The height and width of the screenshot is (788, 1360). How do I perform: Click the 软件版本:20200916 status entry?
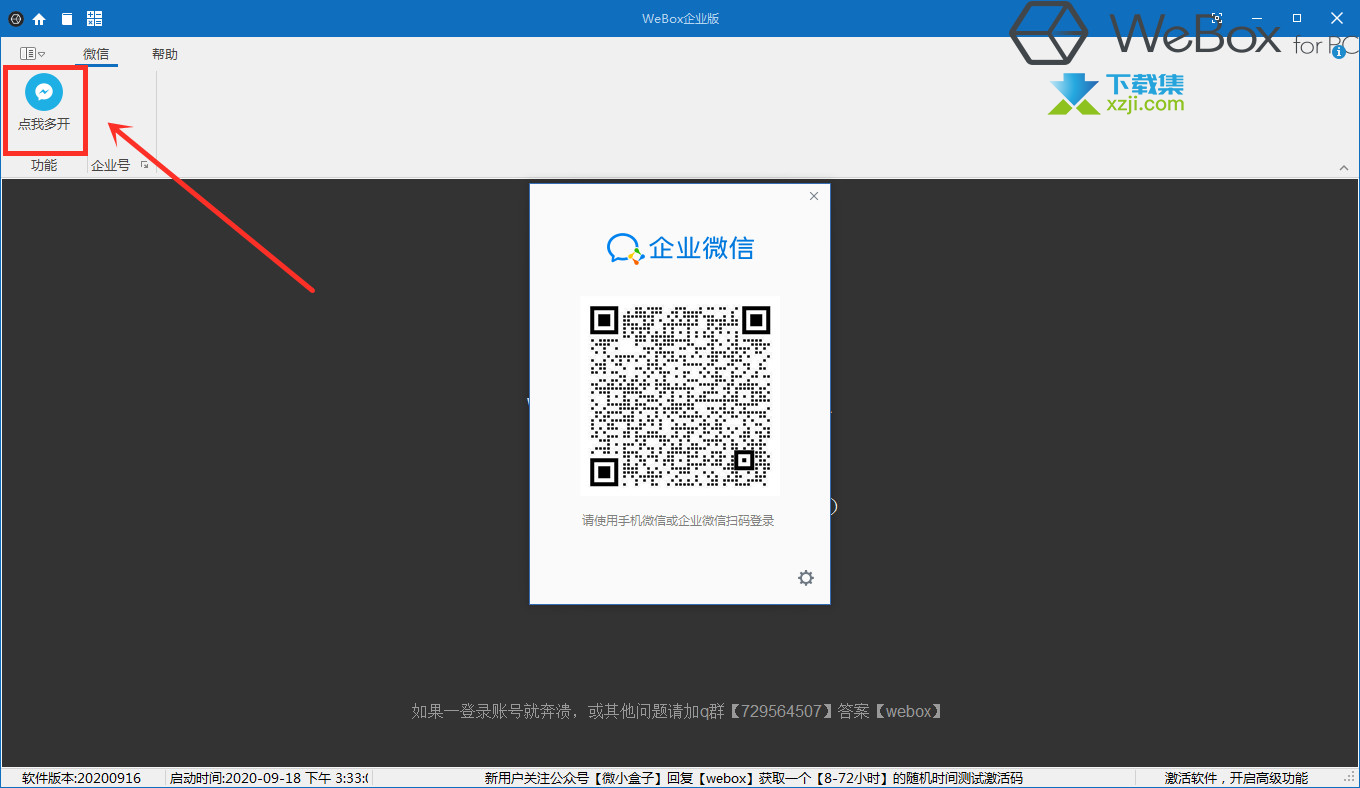[82, 778]
